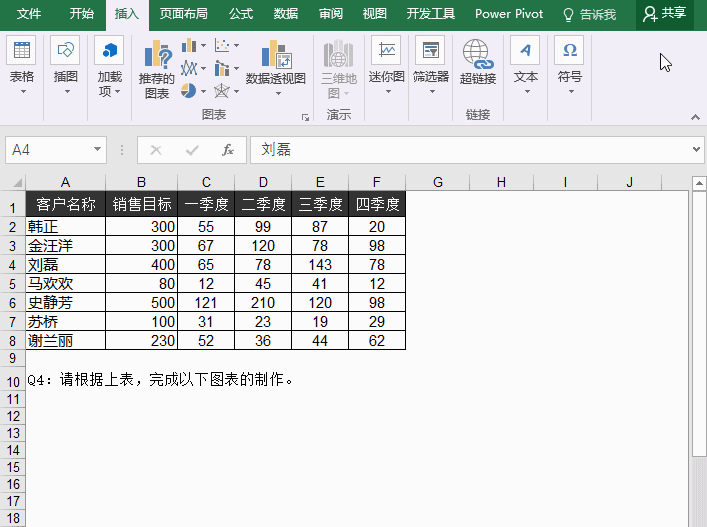Open the 筛选器 filters icon

point(431,60)
